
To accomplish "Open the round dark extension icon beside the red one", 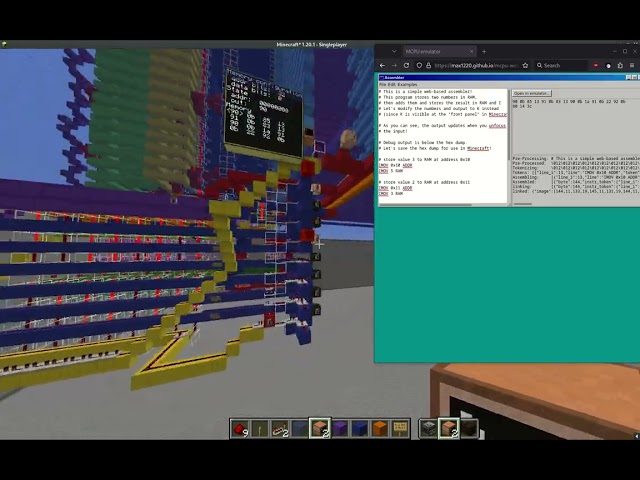I will point(608,65).
